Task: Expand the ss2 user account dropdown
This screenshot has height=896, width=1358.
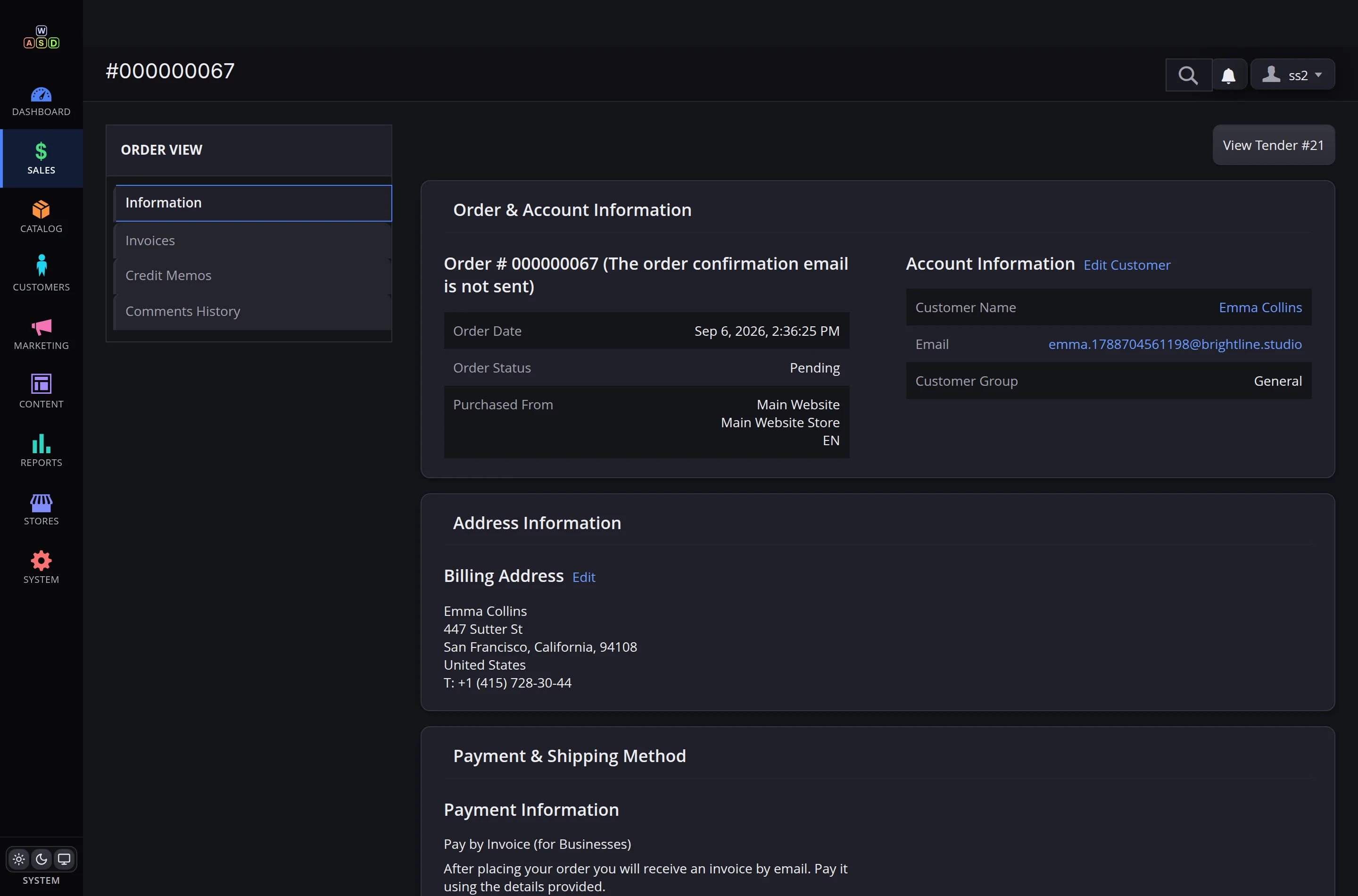Action: click(x=1292, y=75)
